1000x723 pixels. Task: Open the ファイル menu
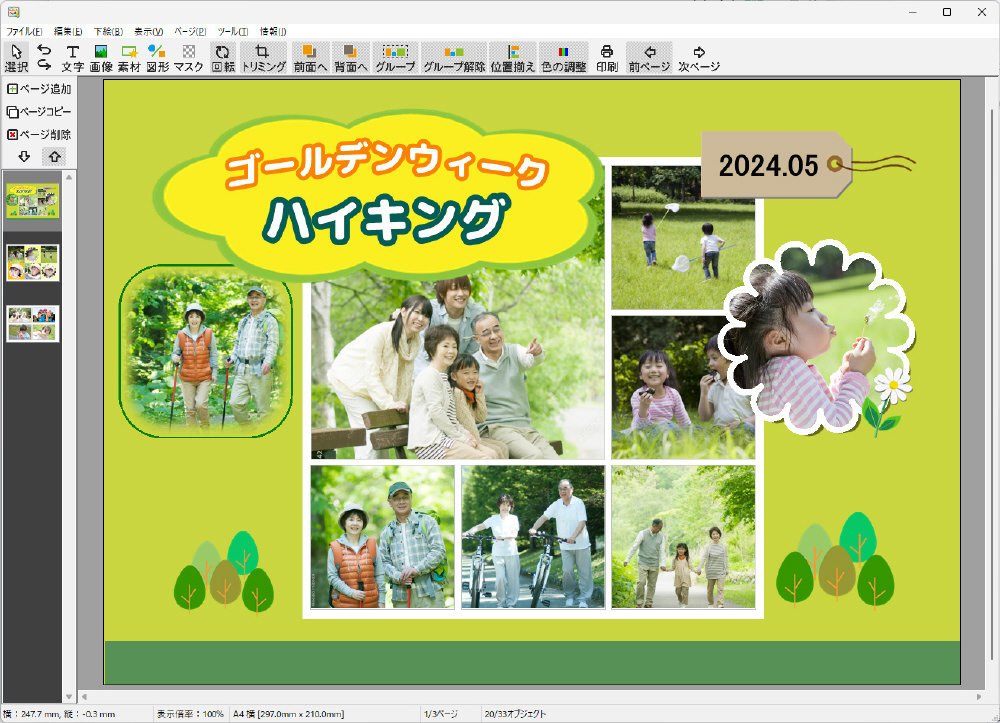tap(24, 32)
